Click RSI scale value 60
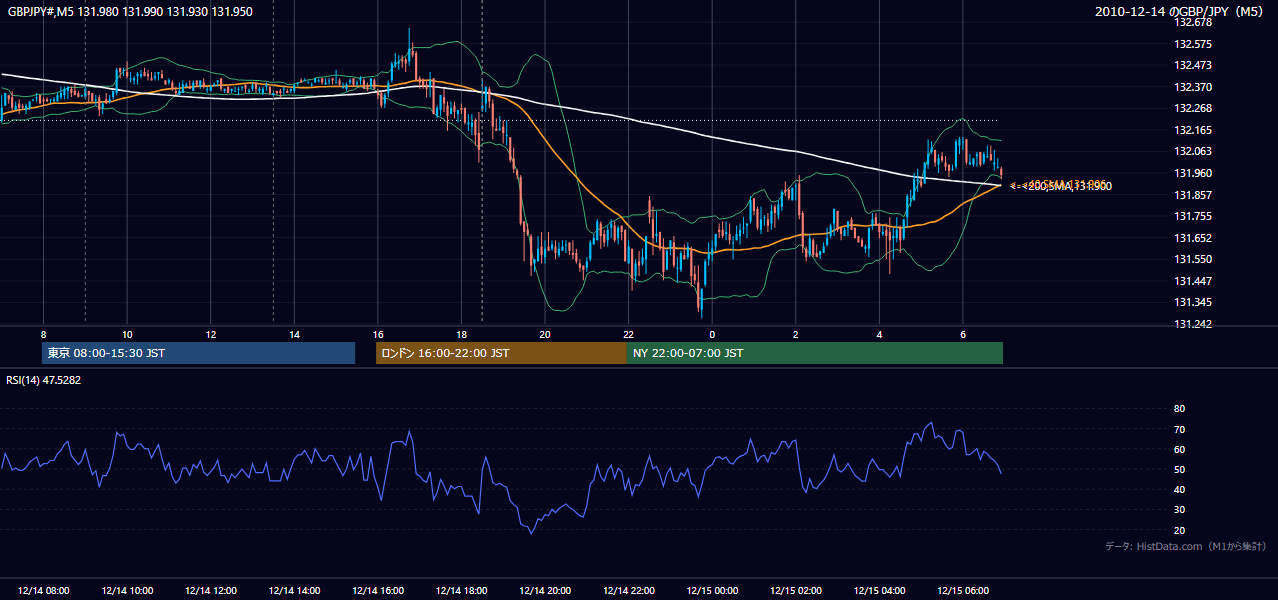1278x600 pixels. coord(1179,449)
